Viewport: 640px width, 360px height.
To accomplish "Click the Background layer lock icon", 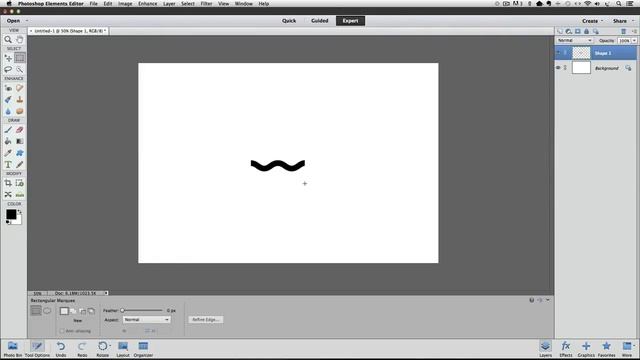I will (x=628, y=68).
